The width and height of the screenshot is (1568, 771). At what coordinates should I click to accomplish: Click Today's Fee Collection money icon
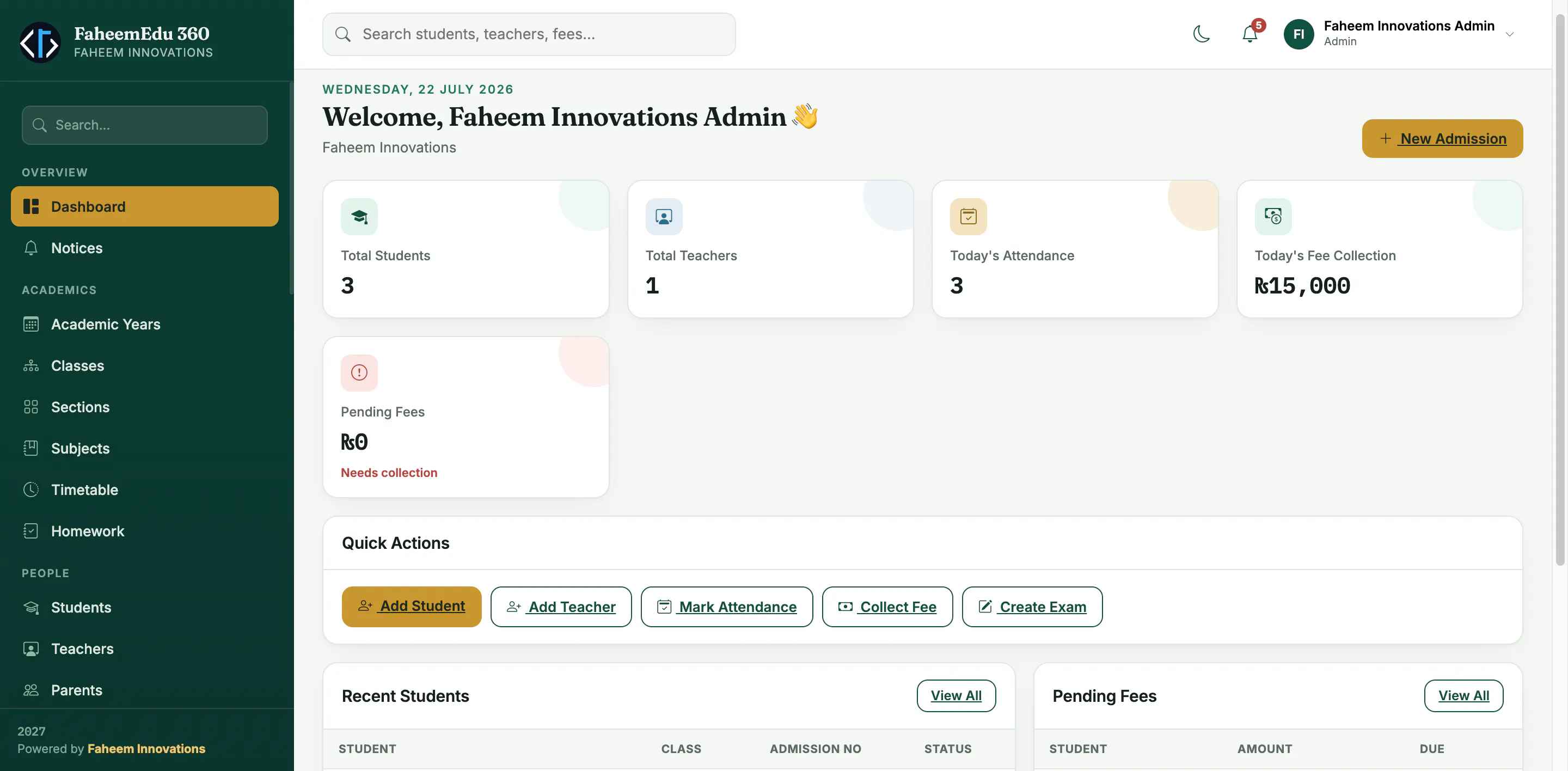(1273, 217)
